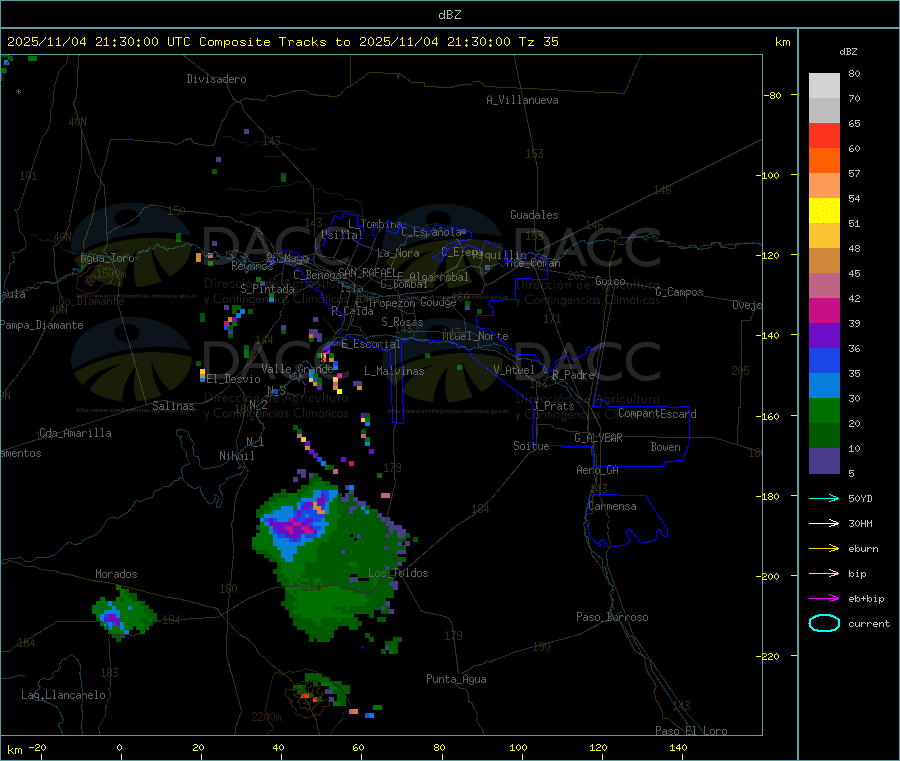Select the 'CompantEscard' map label
This screenshot has height=761, width=900.
[x=657, y=414]
